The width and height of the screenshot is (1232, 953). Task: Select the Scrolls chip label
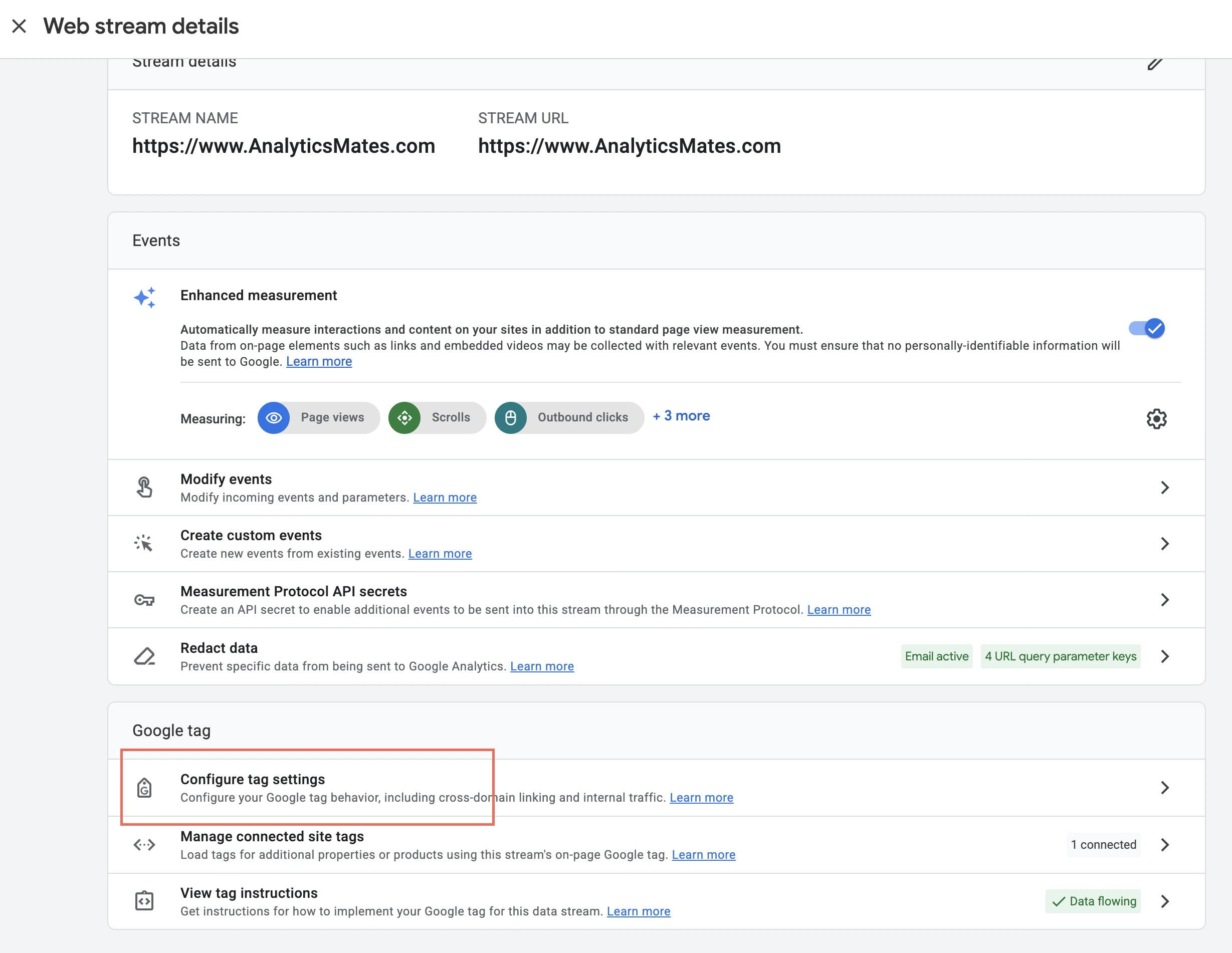point(451,417)
